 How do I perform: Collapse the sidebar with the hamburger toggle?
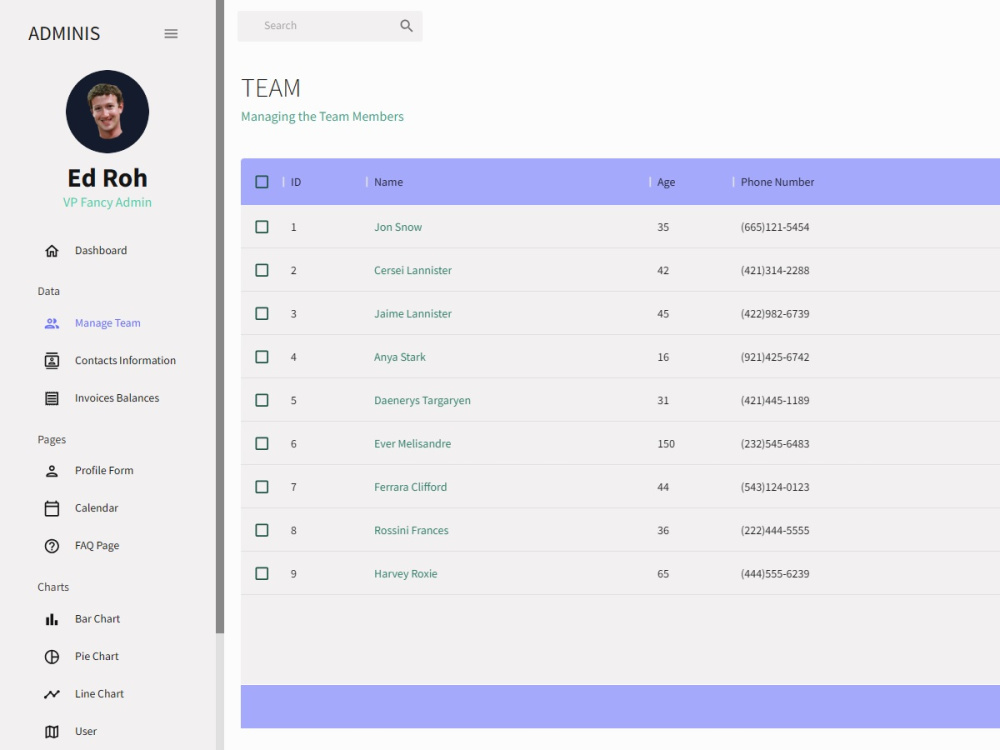click(x=170, y=33)
